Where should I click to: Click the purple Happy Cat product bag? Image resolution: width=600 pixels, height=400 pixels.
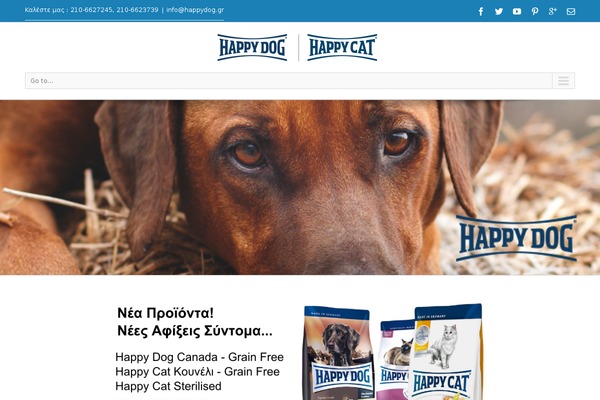[393, 360]
